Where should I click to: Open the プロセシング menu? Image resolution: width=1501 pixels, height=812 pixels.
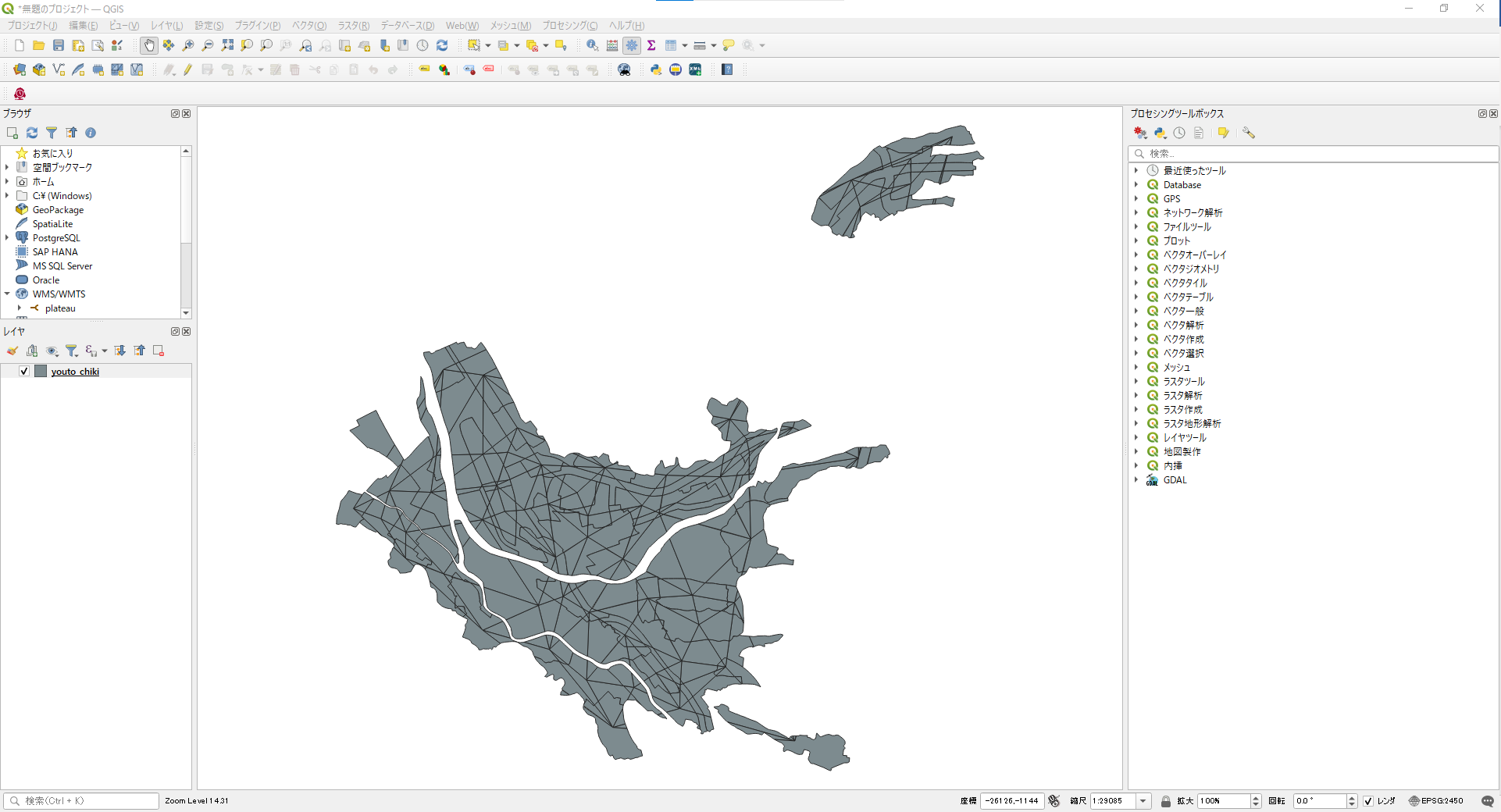click(x=570, y=26)
